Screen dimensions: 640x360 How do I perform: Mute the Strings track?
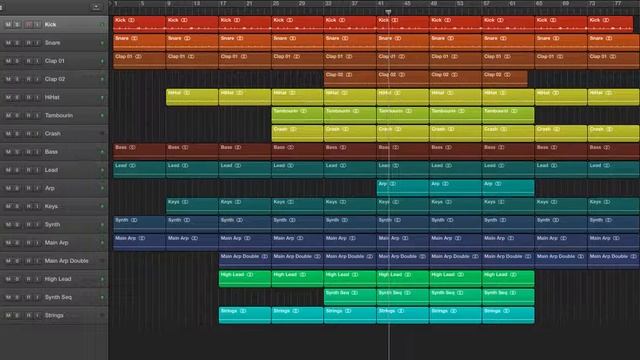tap(8, 315)
